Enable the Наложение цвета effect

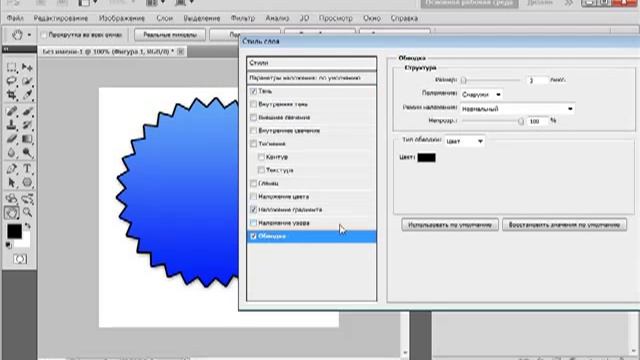[253, 196]
